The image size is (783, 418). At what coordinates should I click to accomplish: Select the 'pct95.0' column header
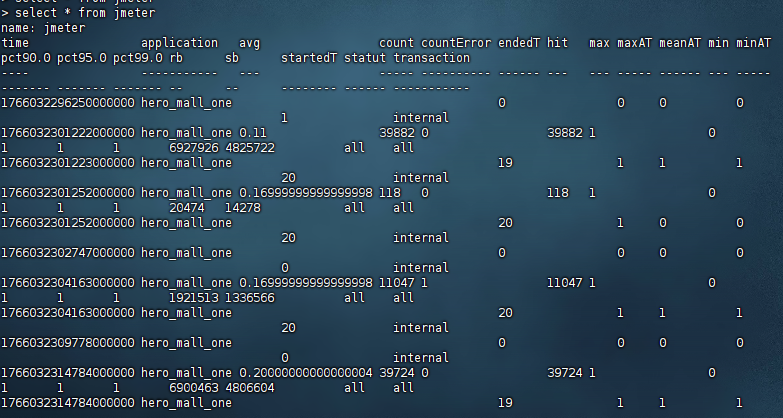81,58
